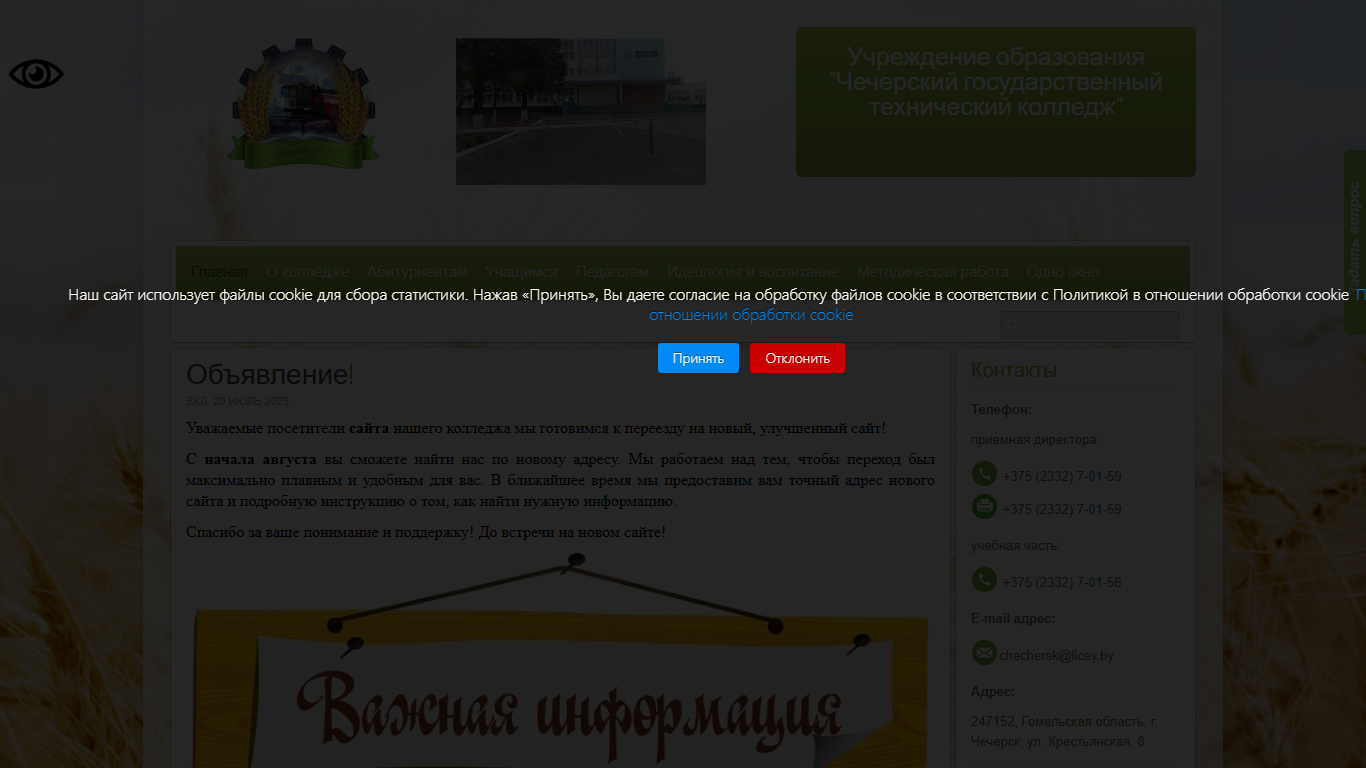The width and height of the screenshot is (1366, 768).
Task: Click the fax printer icon
Action: [x=984, y=507]
